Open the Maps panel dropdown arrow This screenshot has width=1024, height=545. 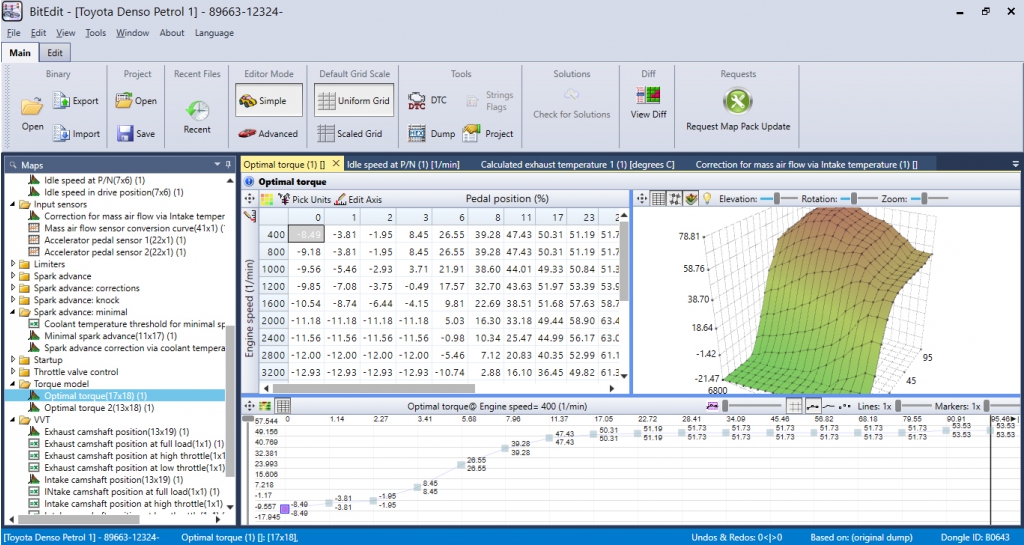click(x=217, y=165)
